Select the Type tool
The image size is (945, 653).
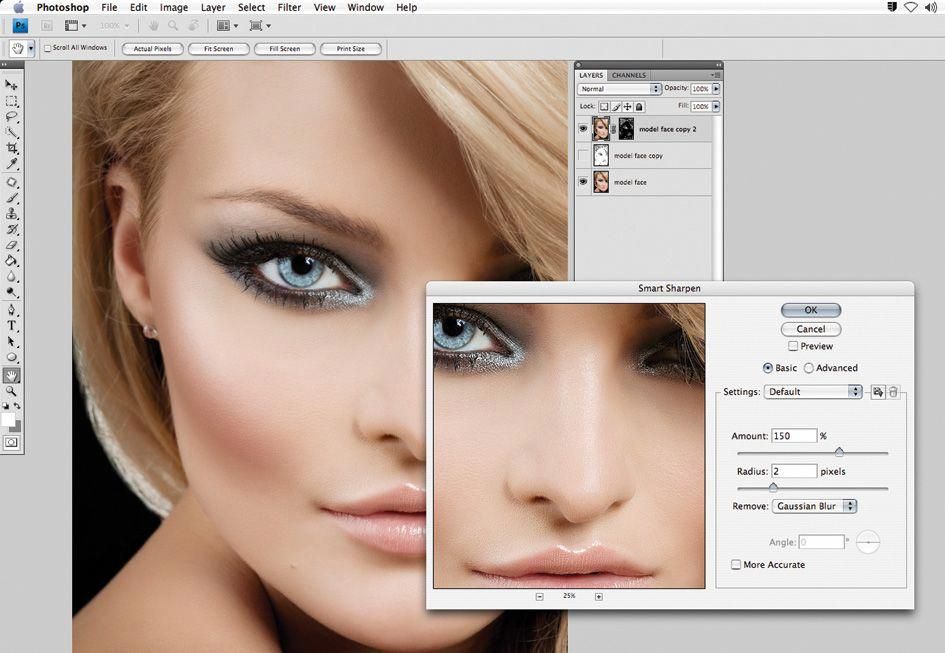pos(12,326)
